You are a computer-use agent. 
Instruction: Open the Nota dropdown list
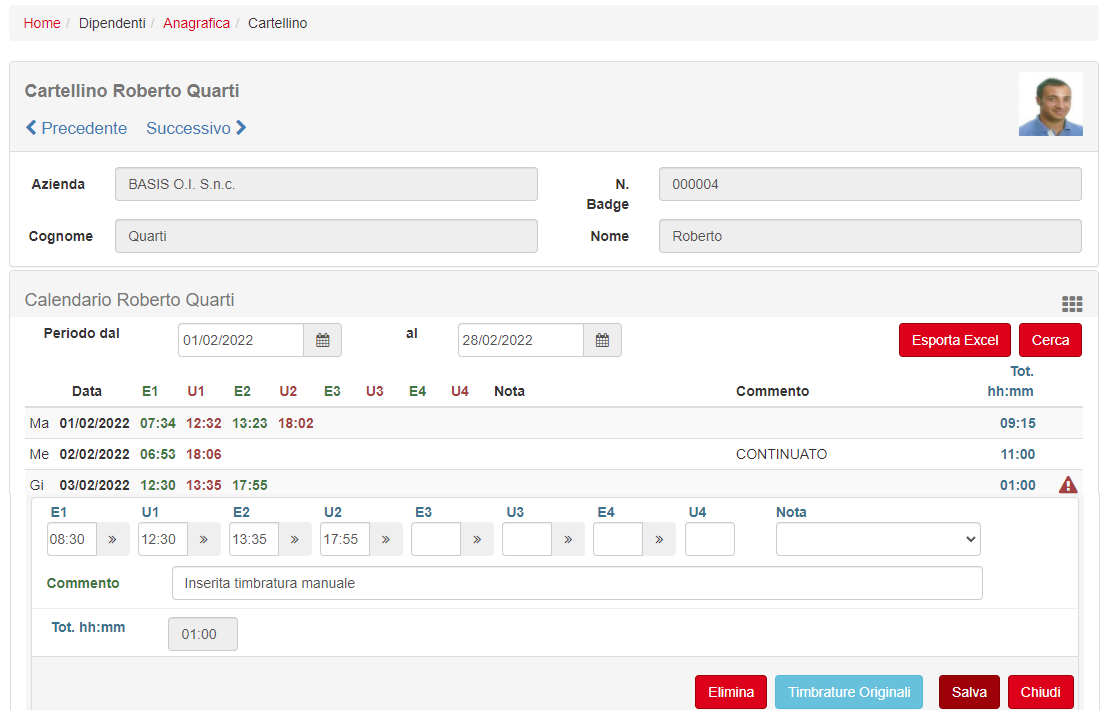click(877, 538)
